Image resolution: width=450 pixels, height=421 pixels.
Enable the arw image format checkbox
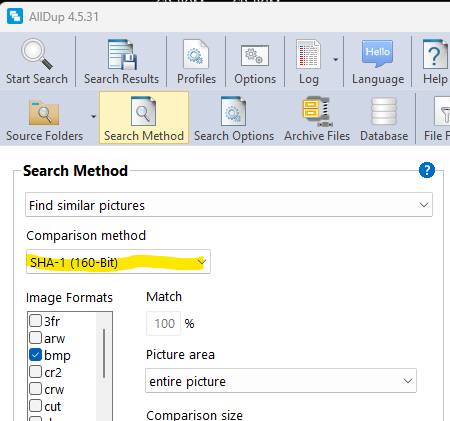click(x=35, y=338)
